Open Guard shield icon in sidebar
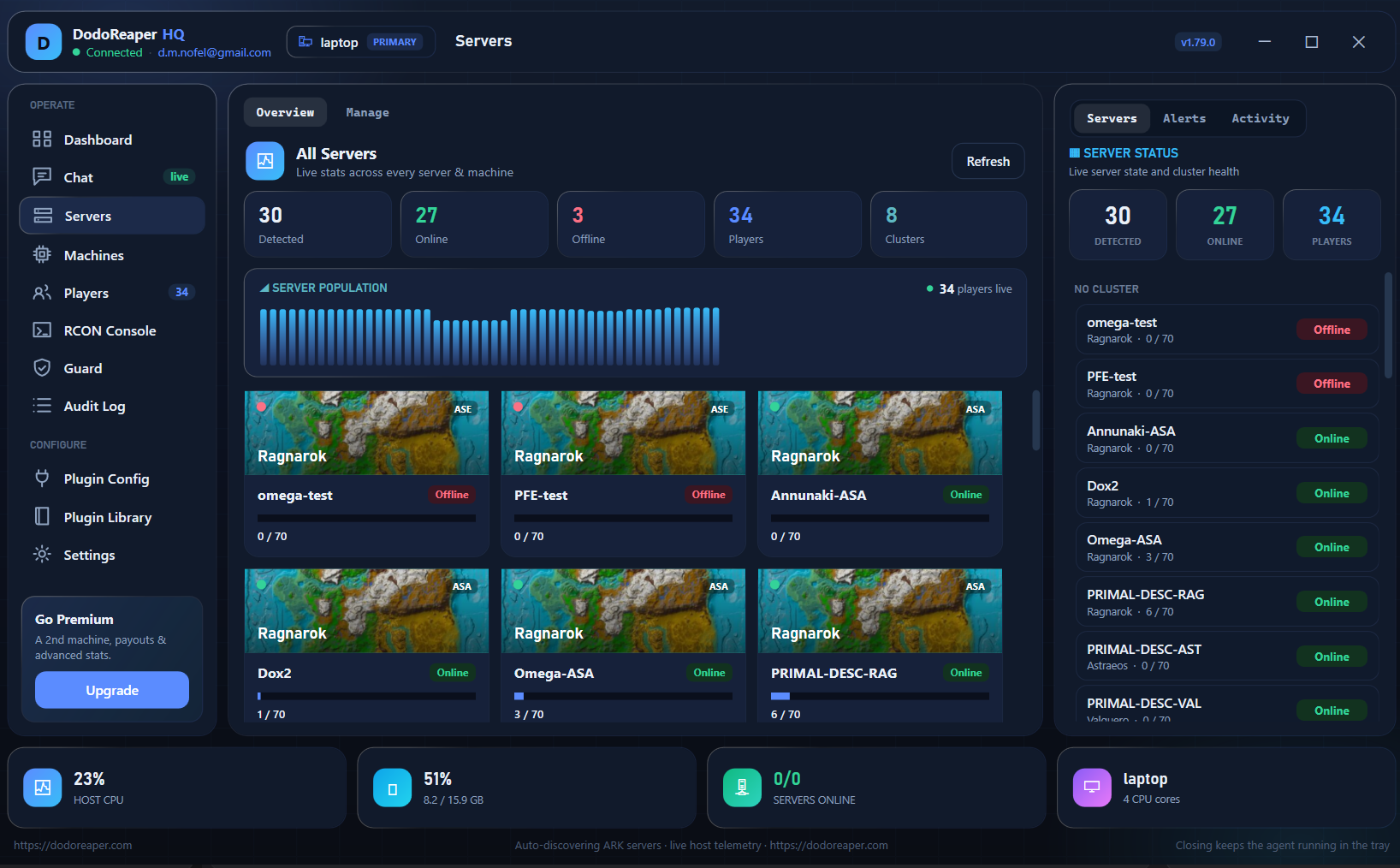The image size is (1400, 868). click(42, 368)
